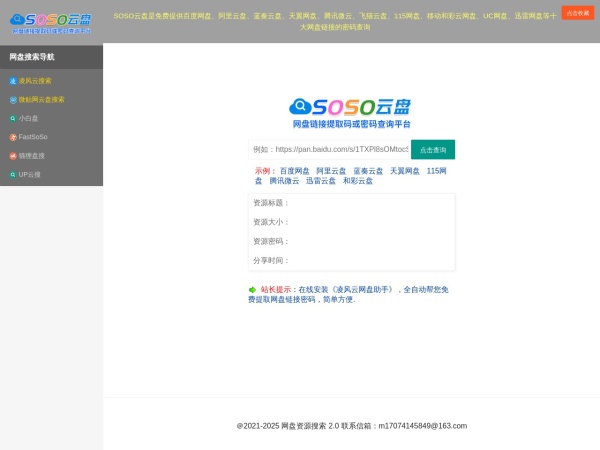Image resolution: width=600 pixels, height=450 pixels.
Task: Click the 资源密码 result label
Action: [271, 241]
